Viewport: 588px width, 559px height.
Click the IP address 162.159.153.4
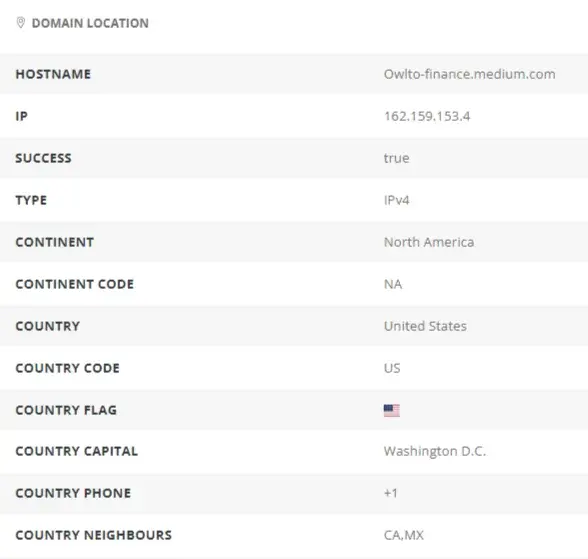click(x=427, y=116)
